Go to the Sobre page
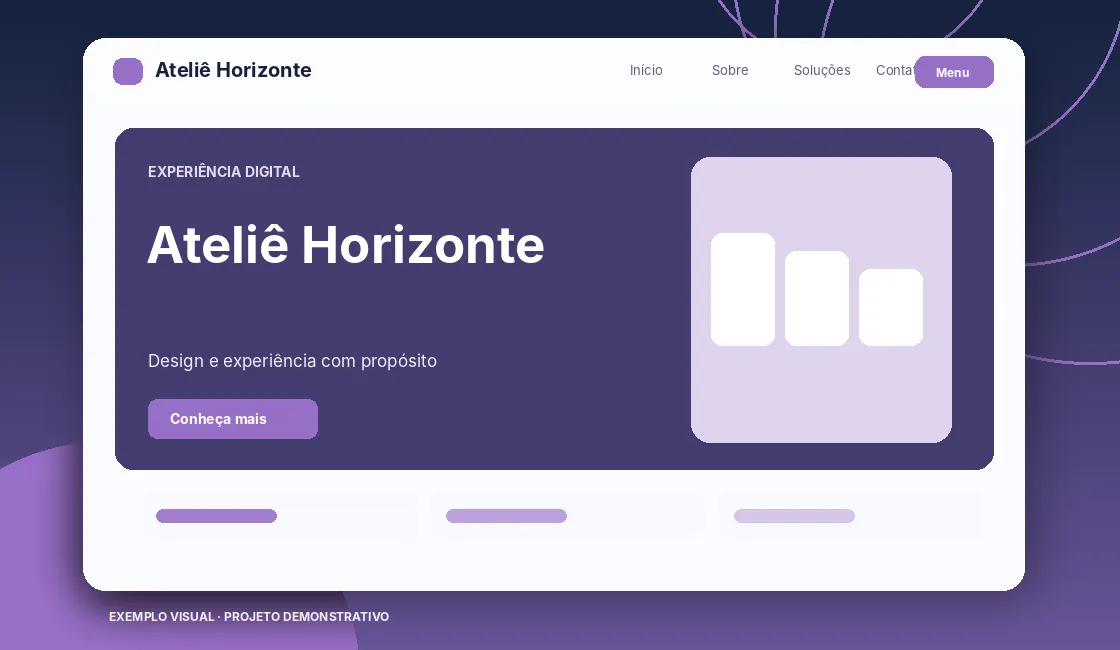 730,70
